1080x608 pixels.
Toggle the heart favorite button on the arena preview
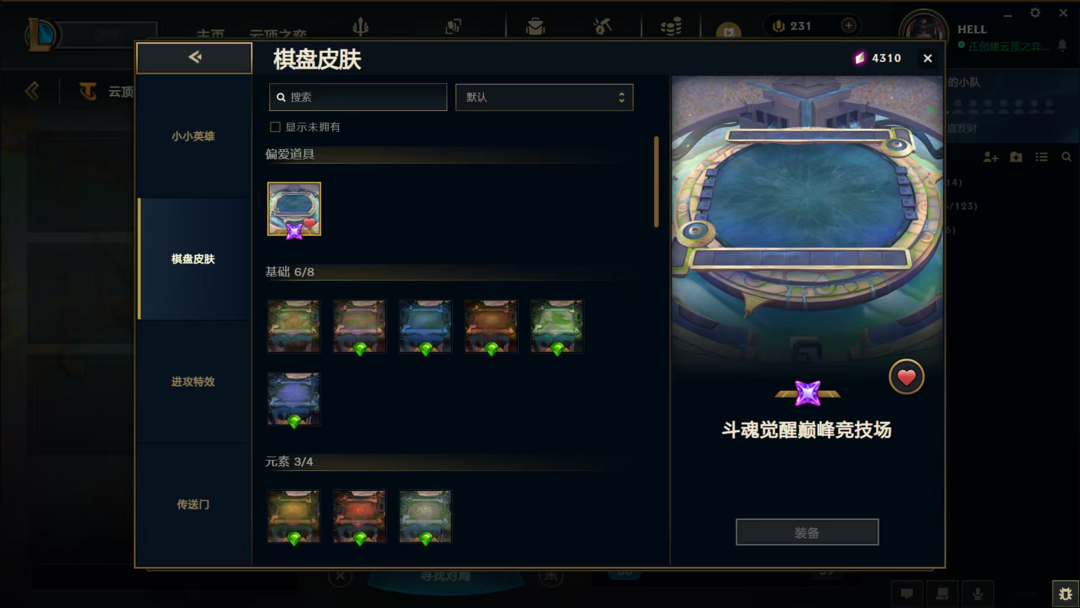(906, 377)
